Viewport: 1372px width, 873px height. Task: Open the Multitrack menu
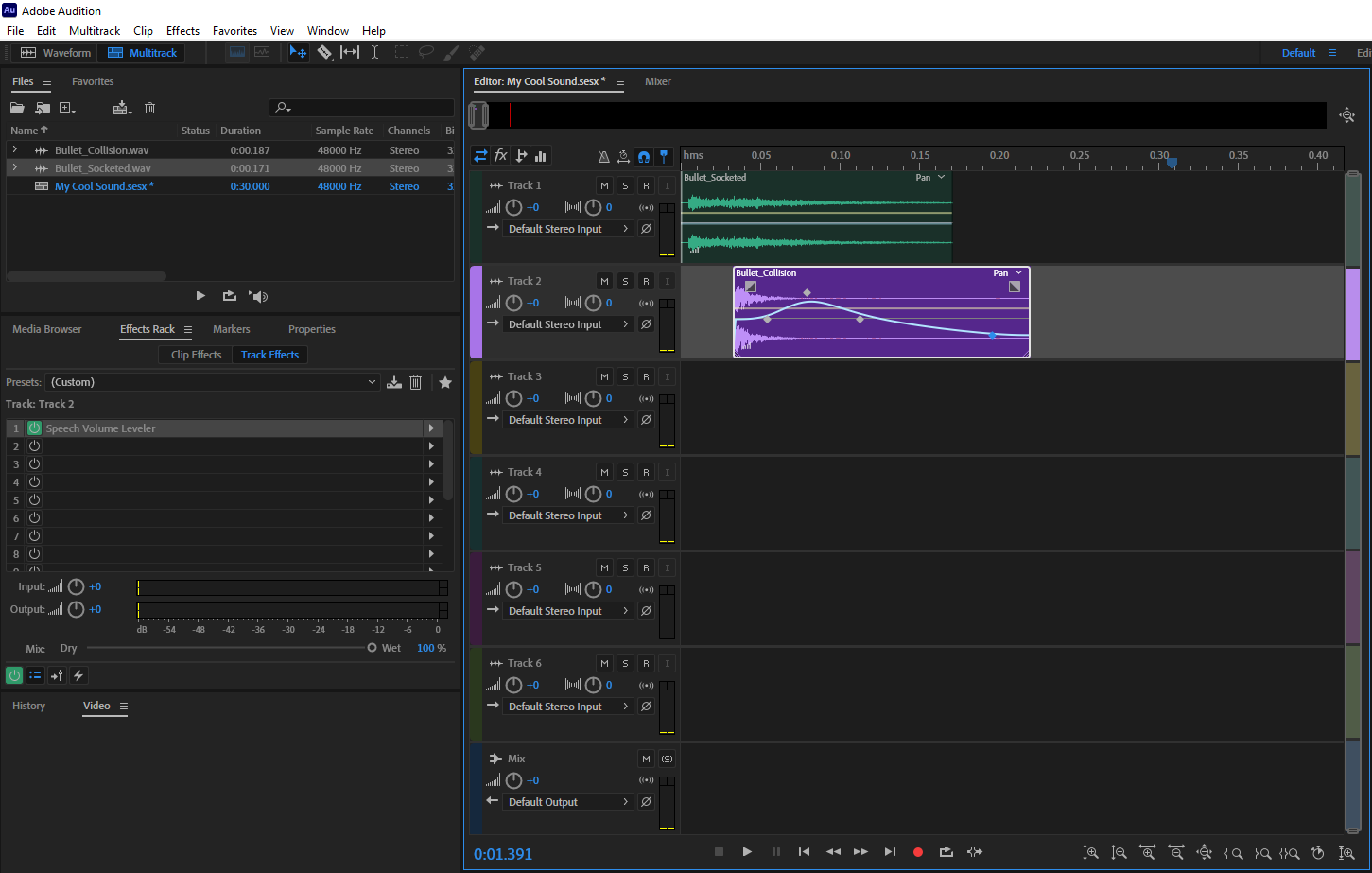click(x=95, y=31)
